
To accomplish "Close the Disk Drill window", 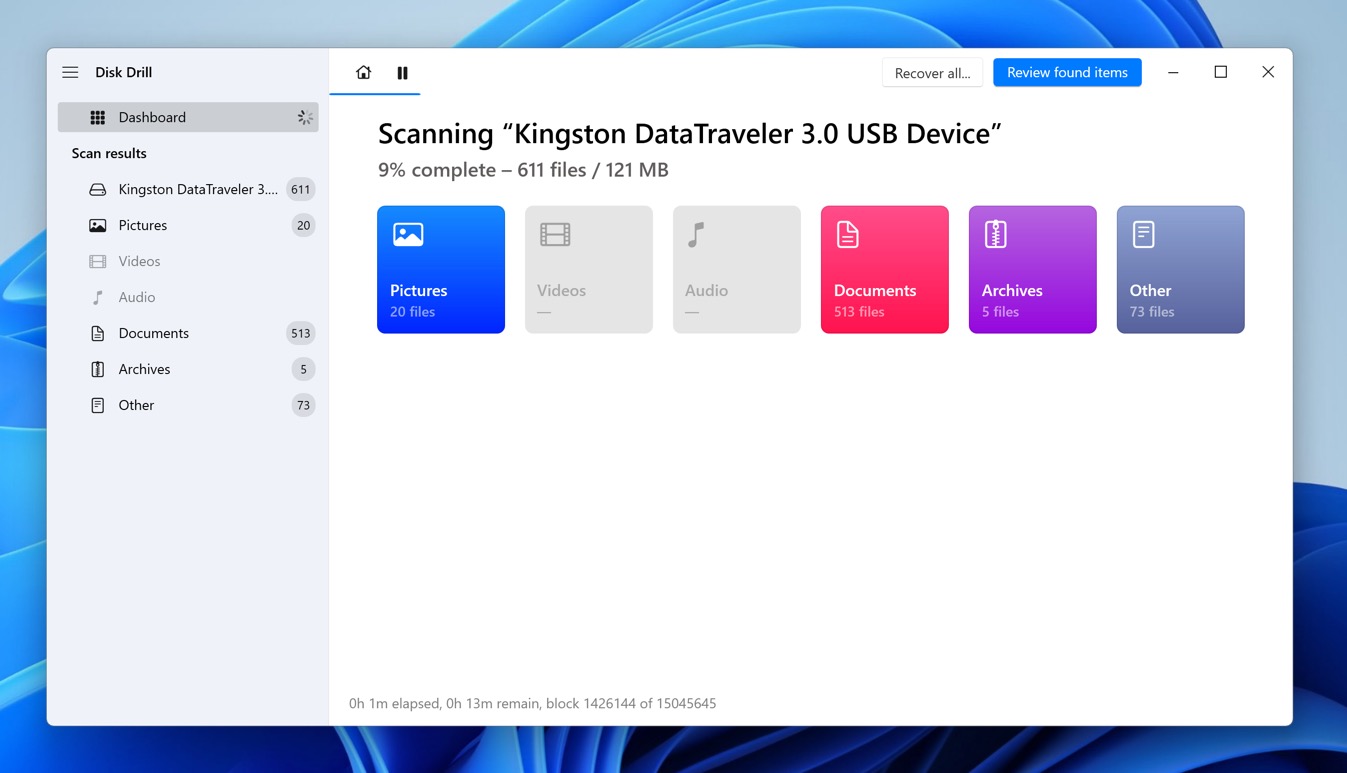I will pyautogui.click(x=1268, y=72).
